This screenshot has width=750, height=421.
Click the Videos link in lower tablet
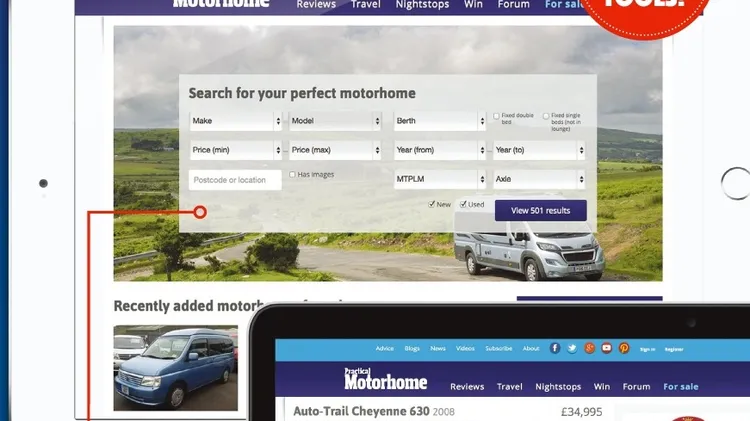coord(465,348)
